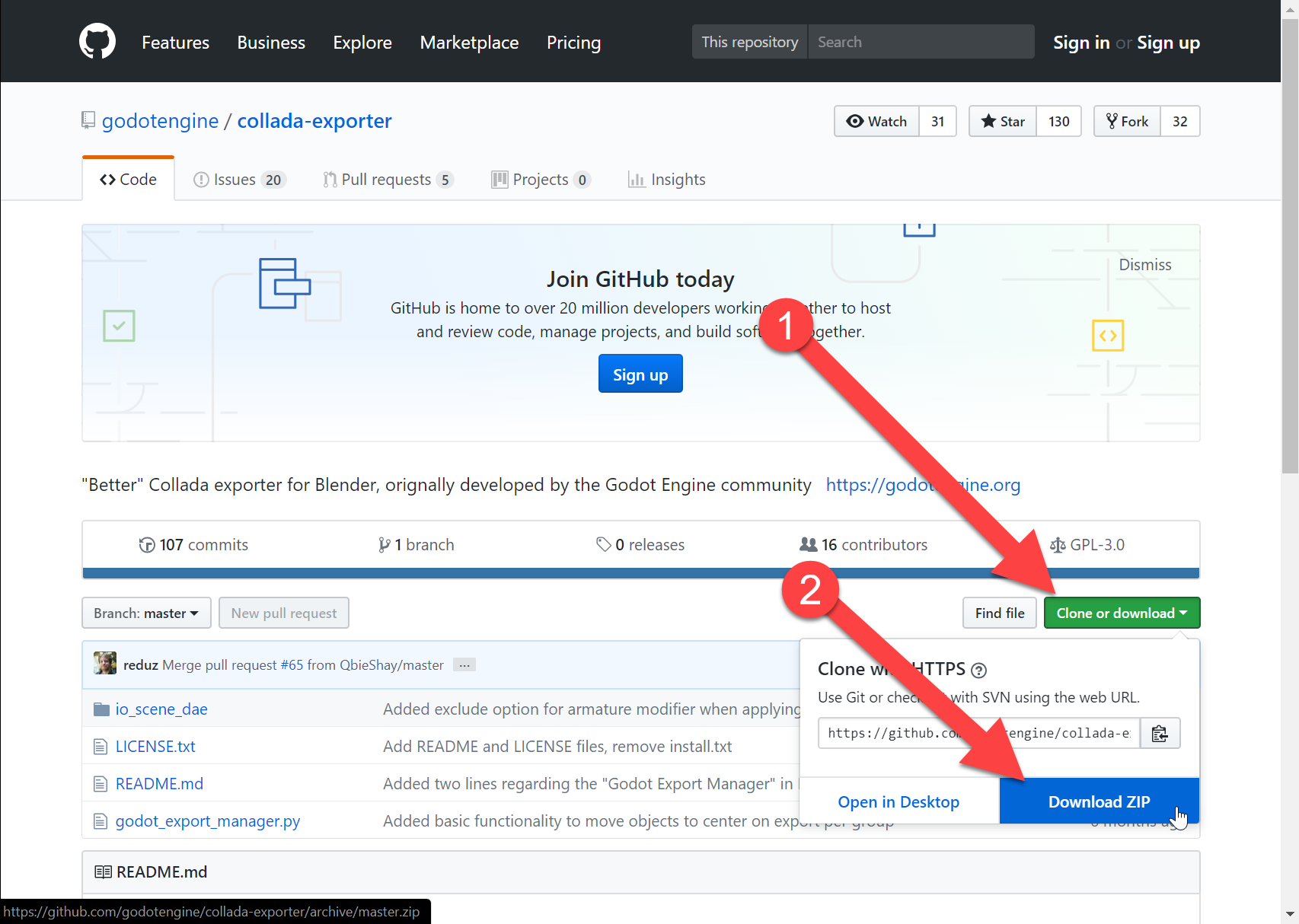This screenshot has height=924, width=1299.
Task: Open pull request #65 link
Action: click(x=292, y=665)
